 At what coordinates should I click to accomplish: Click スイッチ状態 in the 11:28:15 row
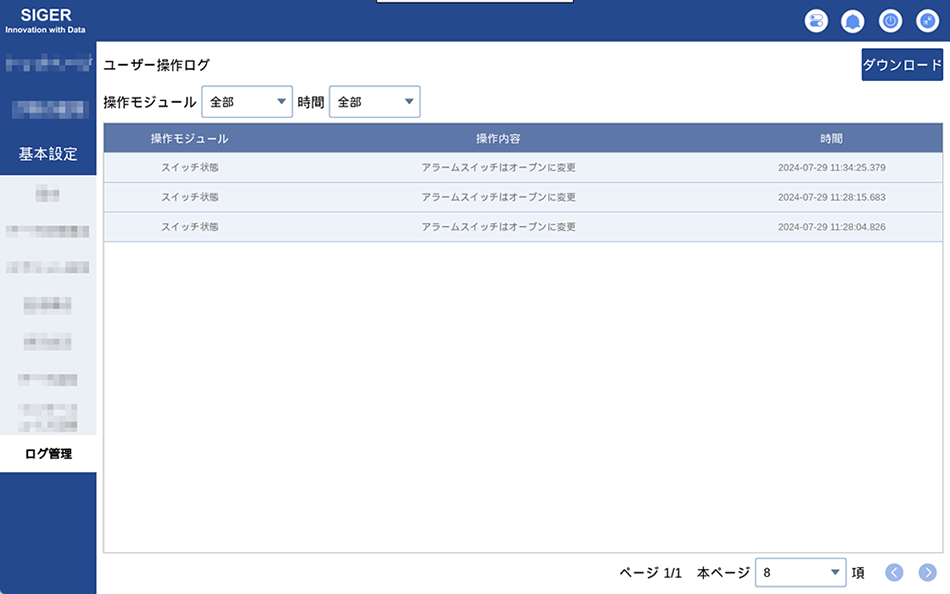(x=190, y=197)
